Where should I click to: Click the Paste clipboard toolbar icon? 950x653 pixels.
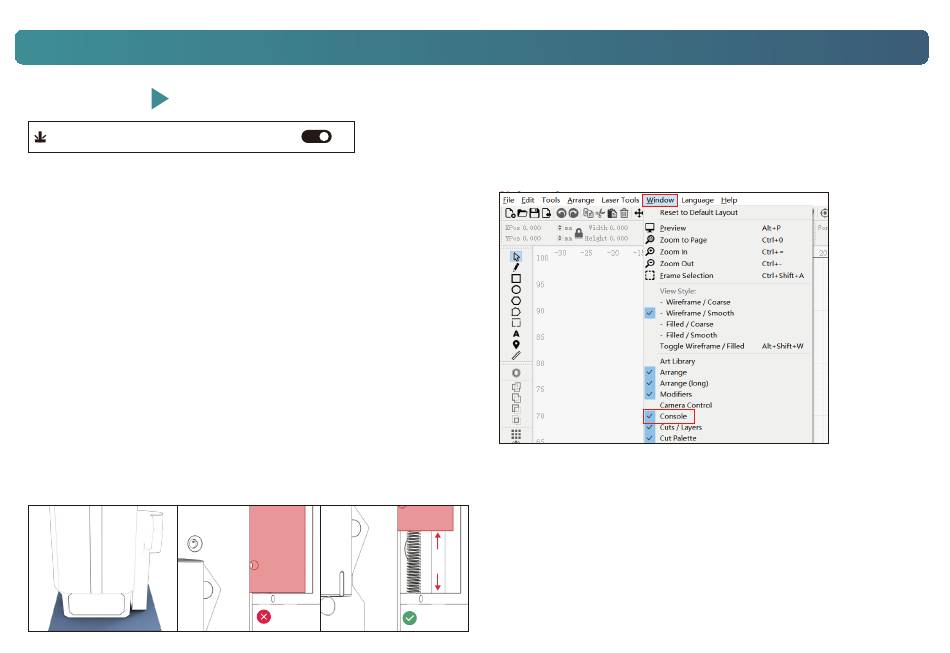612,213
